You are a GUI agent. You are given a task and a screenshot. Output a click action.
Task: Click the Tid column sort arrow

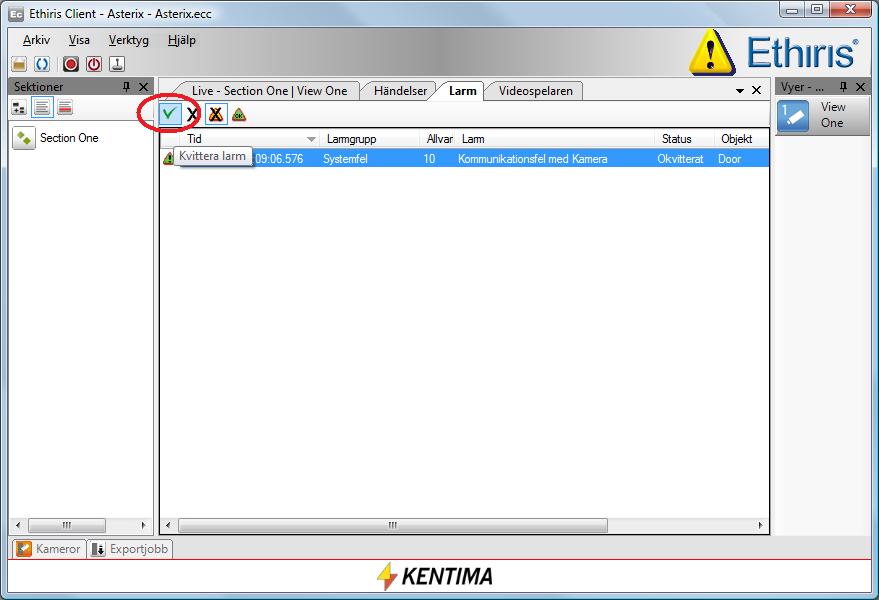[311, 139]
